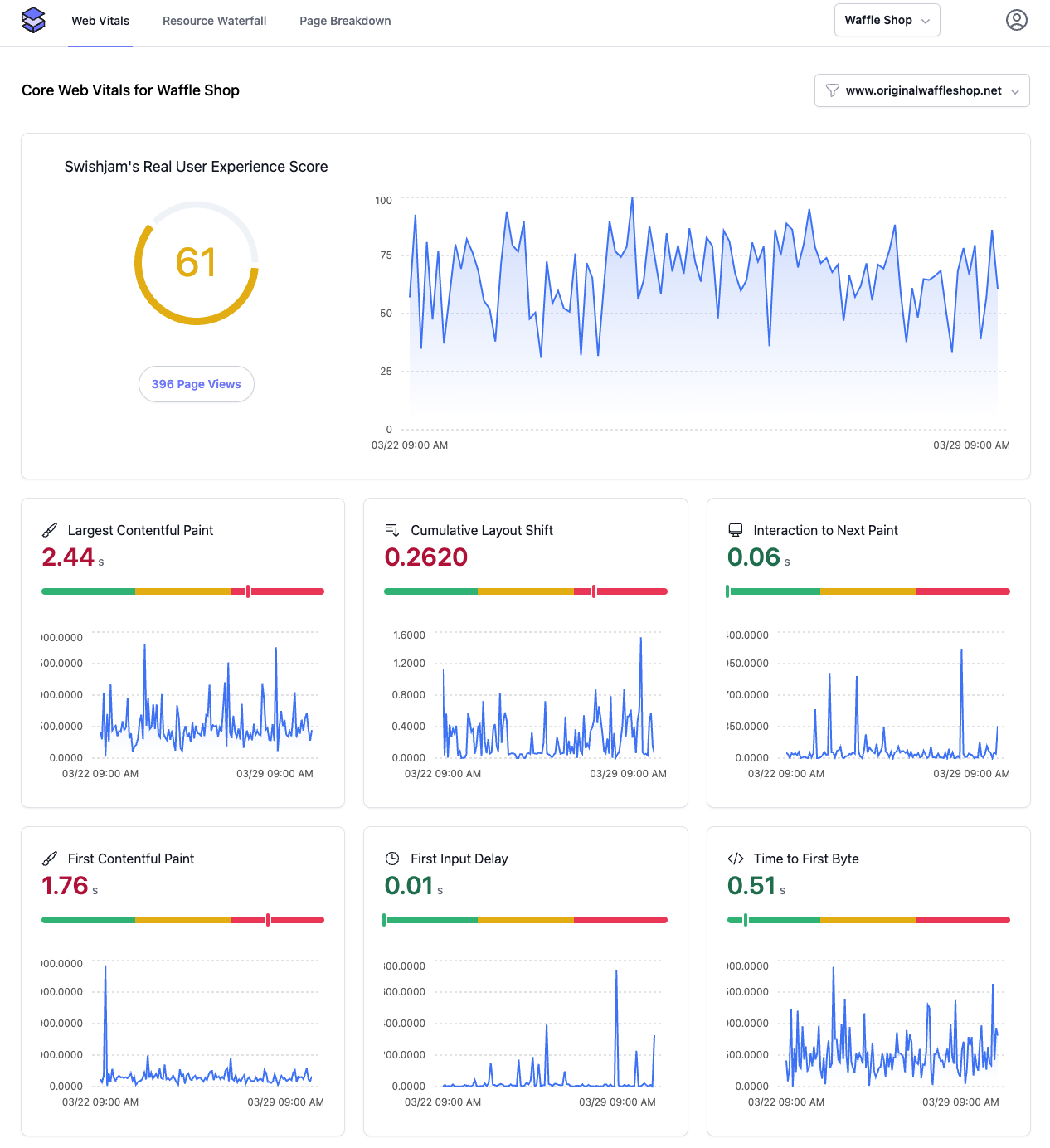
Task: Click the funnel filter icon in the URL selector
Action: click(x=833, y=90)
